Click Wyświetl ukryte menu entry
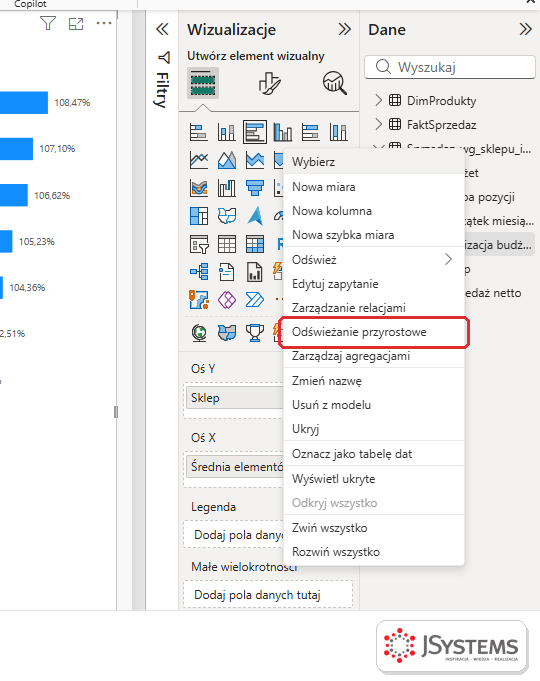Screen dimensions: 540x681 coord(374,479)
